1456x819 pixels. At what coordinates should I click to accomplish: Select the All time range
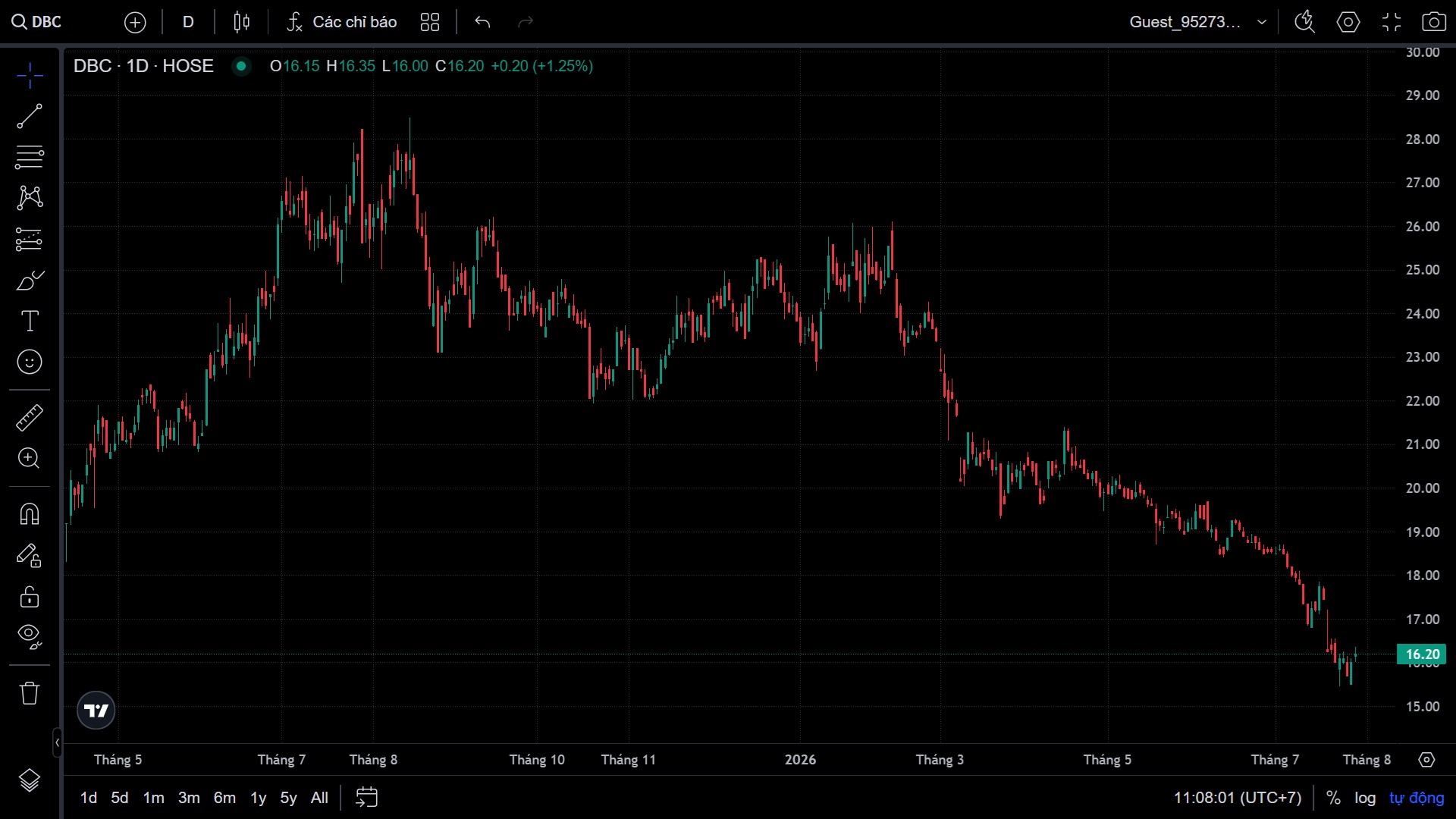point(320,798)
